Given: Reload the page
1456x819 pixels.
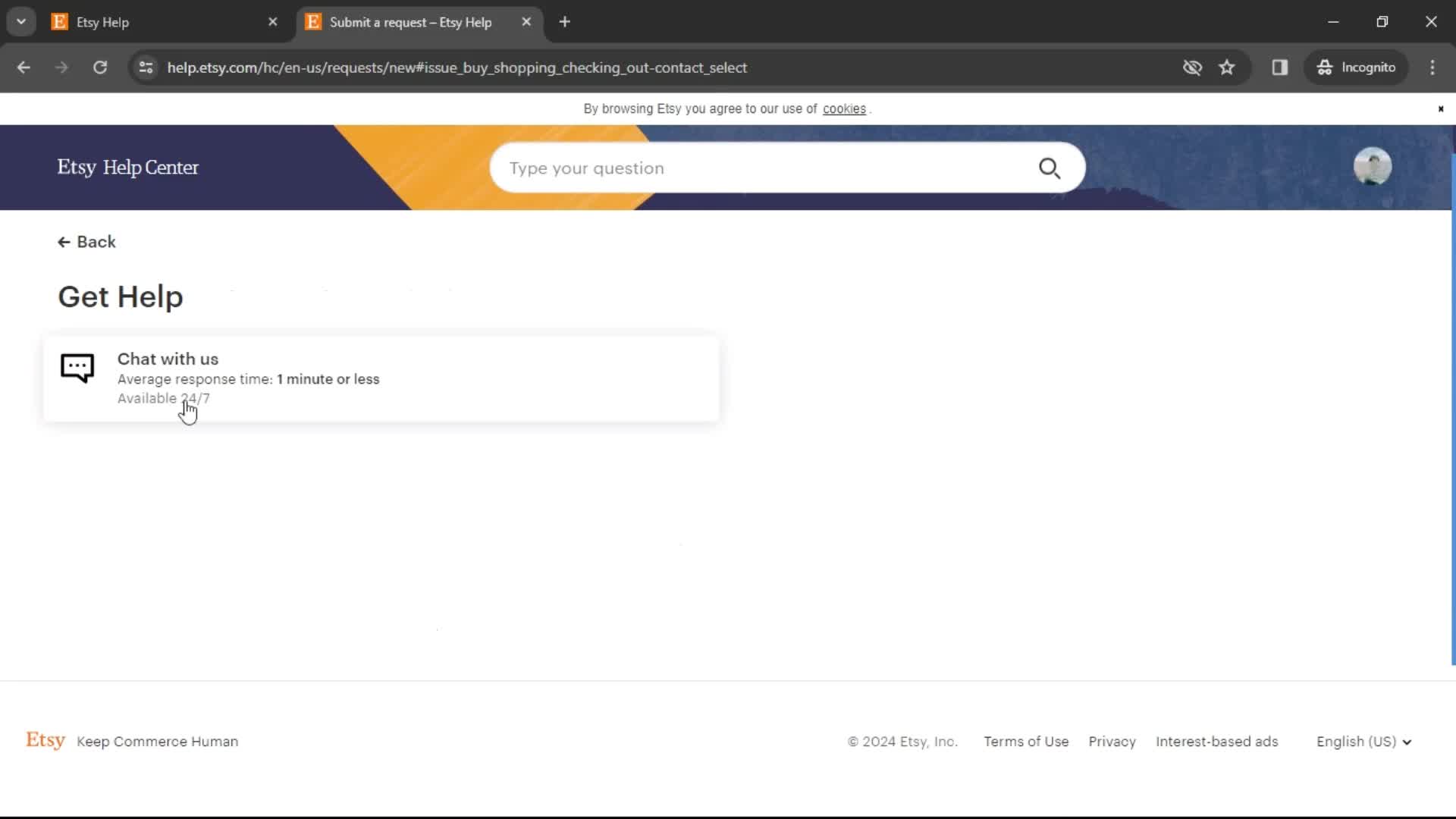Looking at the screenshot, I should click(x=100, y=67).
